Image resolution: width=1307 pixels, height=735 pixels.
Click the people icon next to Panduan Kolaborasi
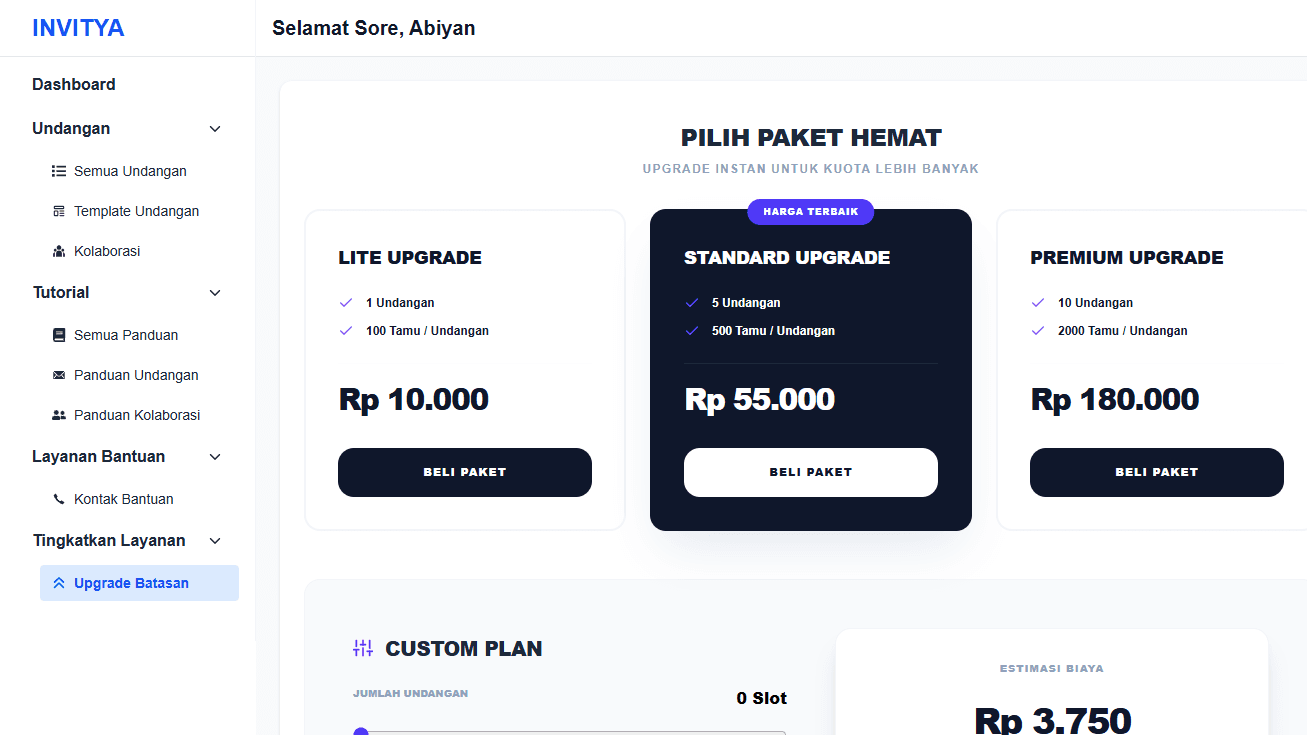point(58,415)
